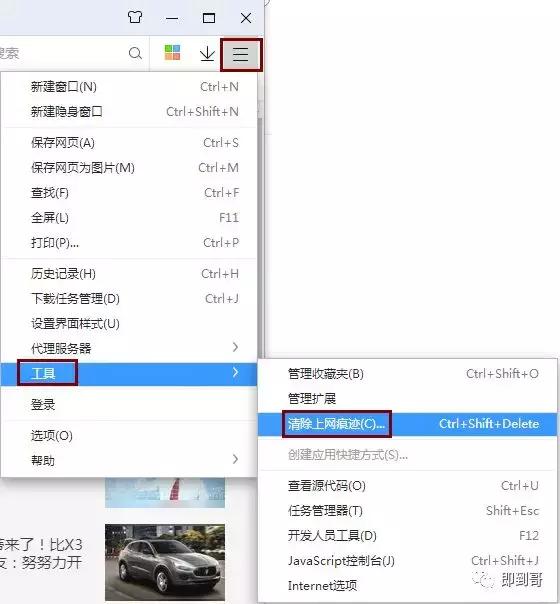
Task: Open 选项(O) settings entry
Action: pos(129,436)
